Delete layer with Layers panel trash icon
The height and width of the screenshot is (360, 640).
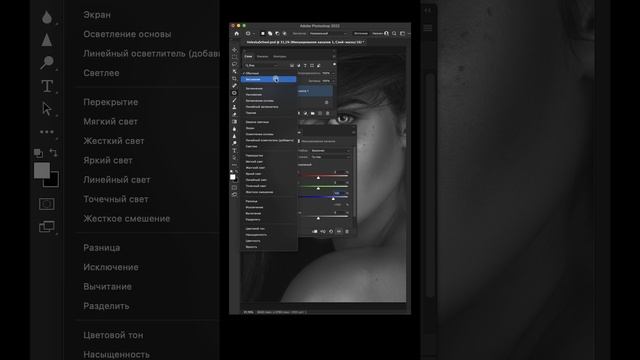(x=327, y=113)
